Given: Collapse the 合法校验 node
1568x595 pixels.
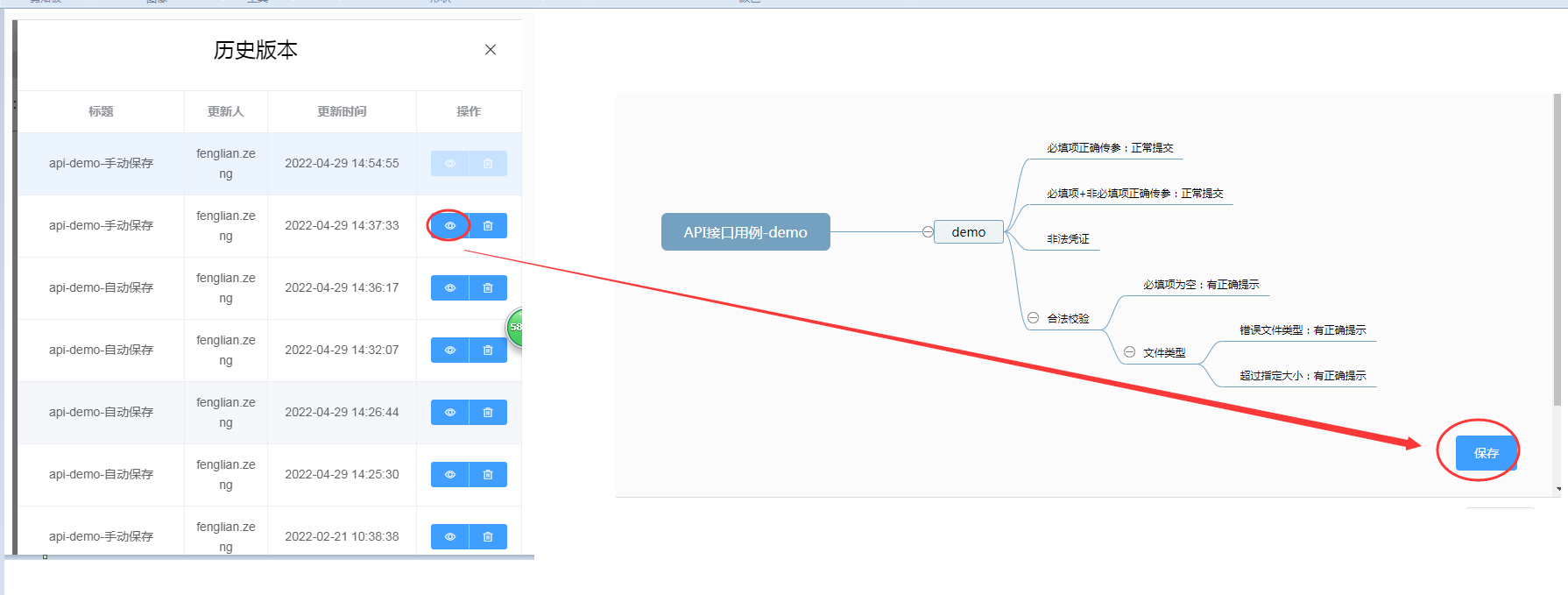Looking at the screenshot, I should (x=1033, y=318).
